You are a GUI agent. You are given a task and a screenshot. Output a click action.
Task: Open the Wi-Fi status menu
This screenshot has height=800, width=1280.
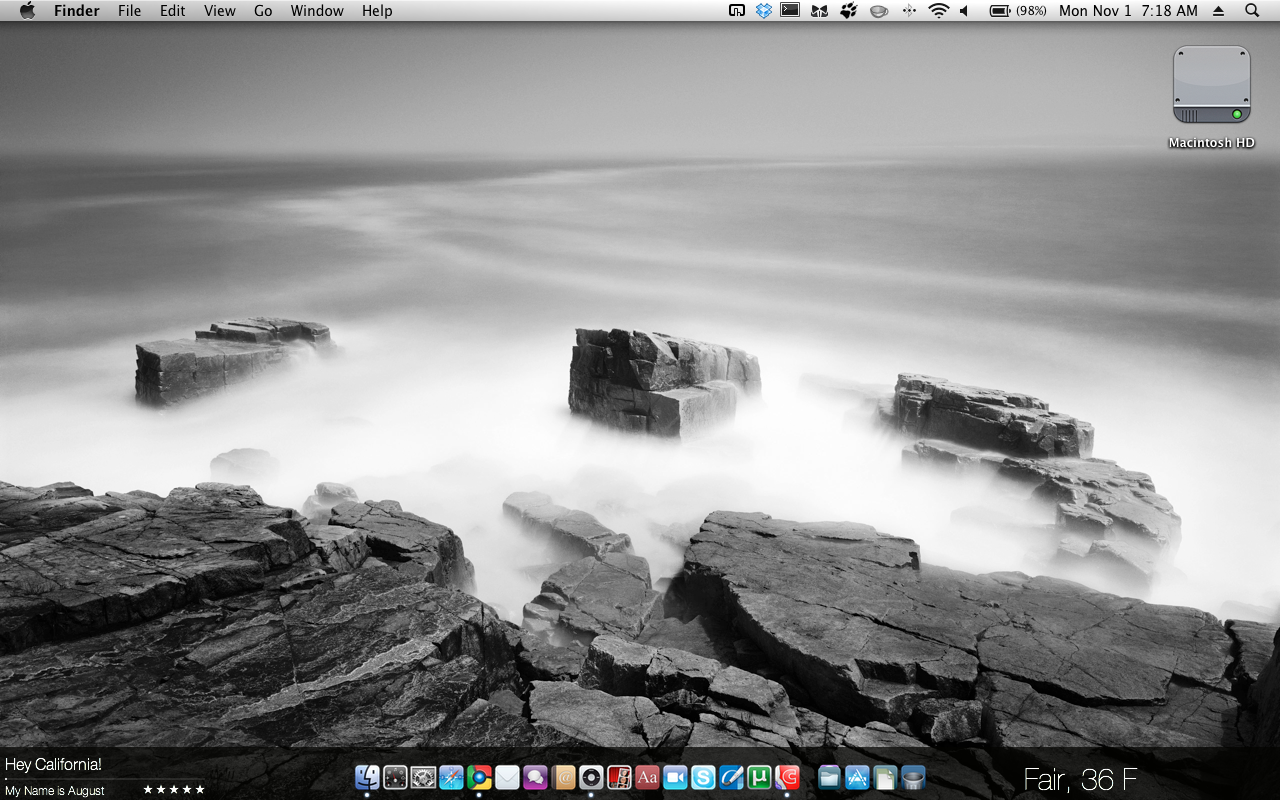pyautogui.click(x=938, y=11)
